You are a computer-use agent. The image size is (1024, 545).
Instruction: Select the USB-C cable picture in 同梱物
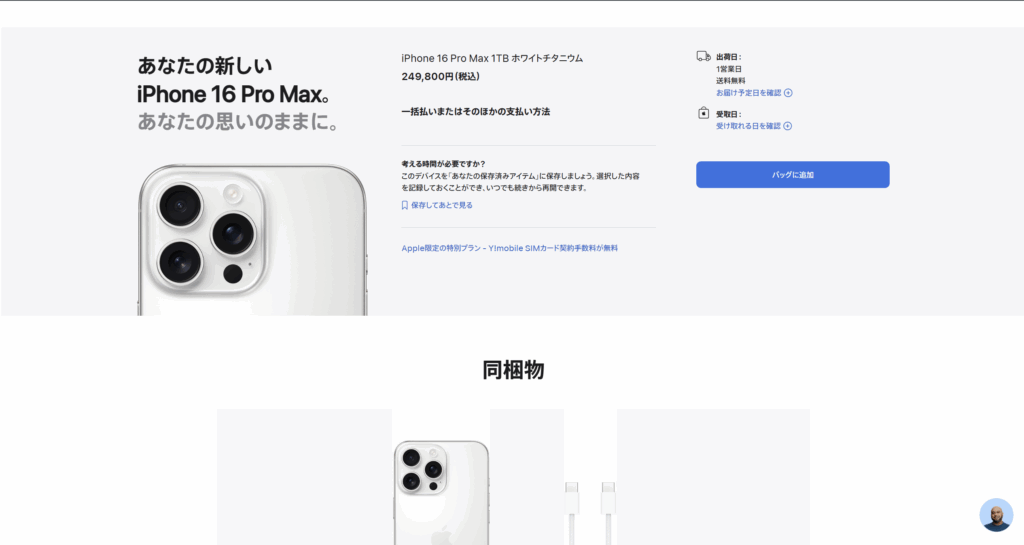tap(590, 512)
